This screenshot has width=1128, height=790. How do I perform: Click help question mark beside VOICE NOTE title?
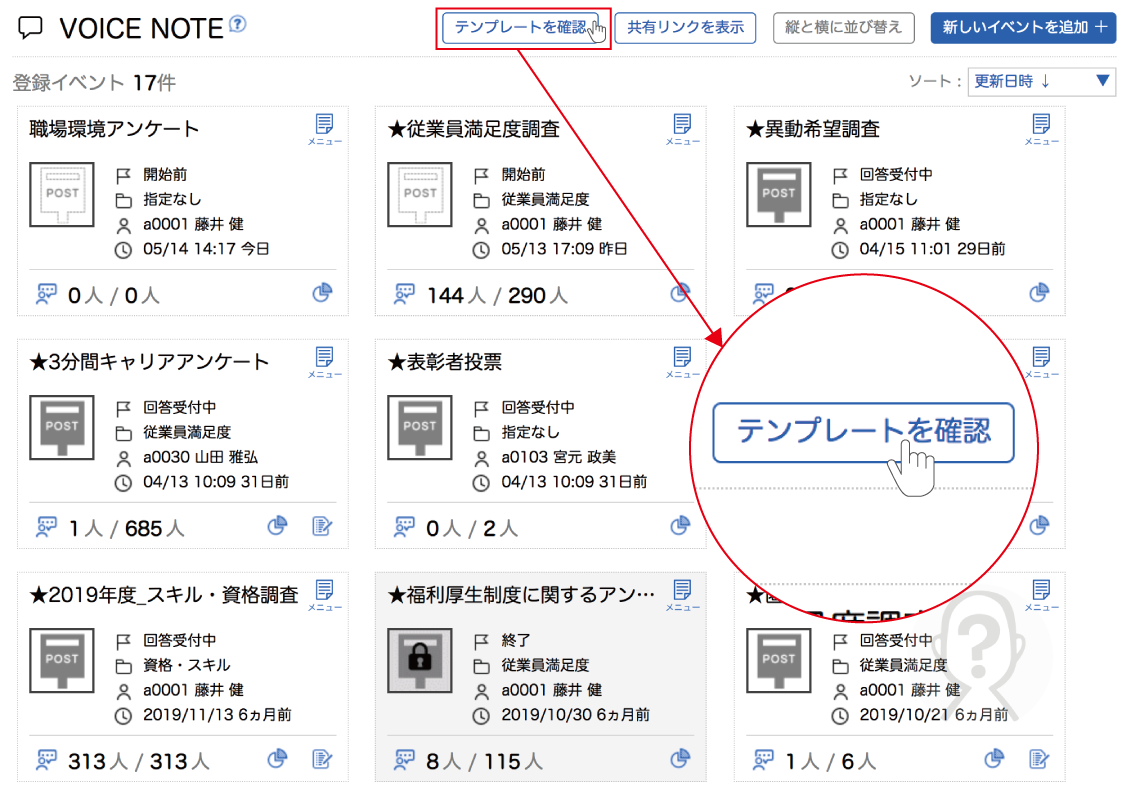coord(237,24)
